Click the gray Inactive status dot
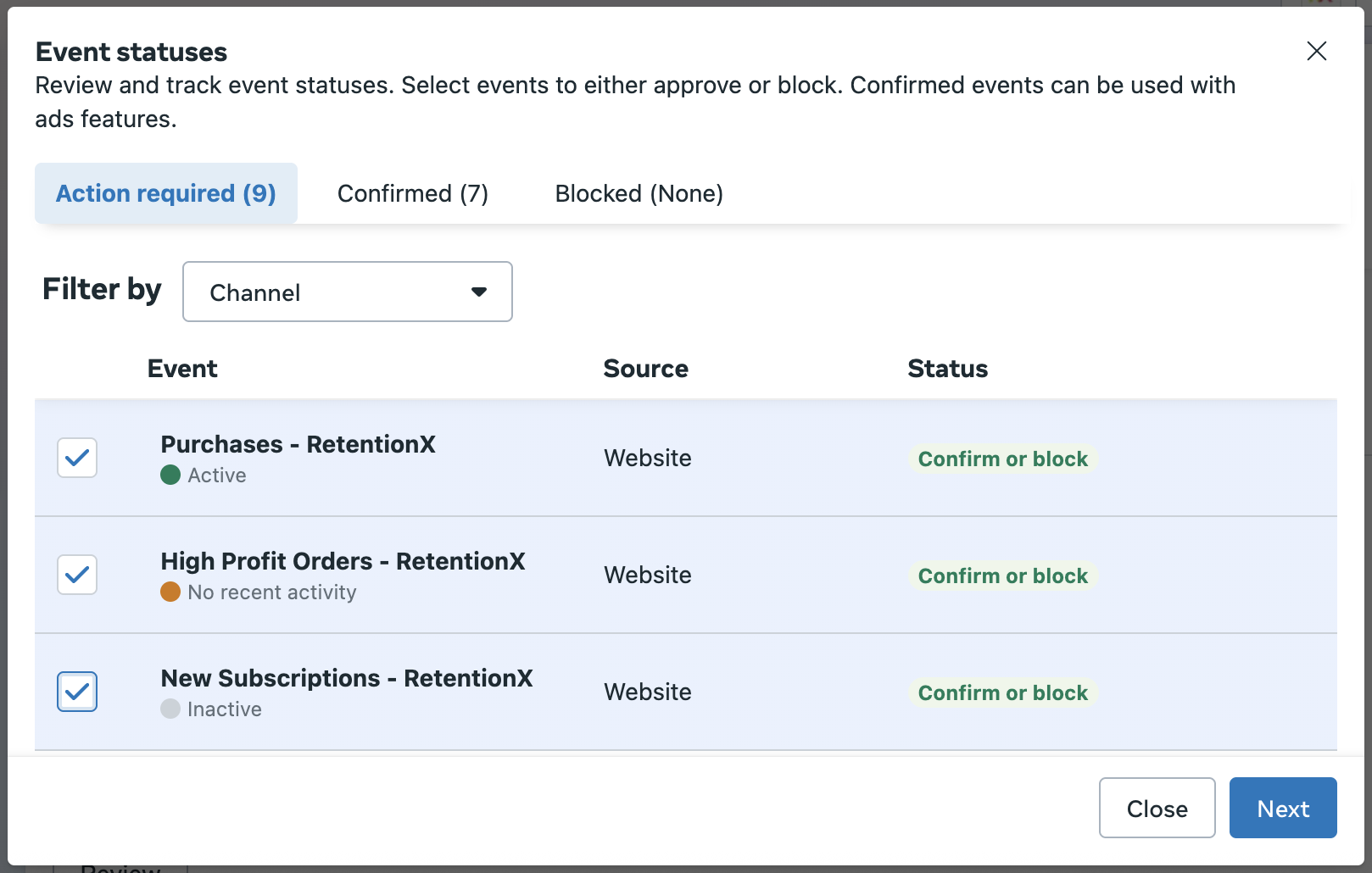Viewport: 1372px width, 873px height. coord(170,709)
